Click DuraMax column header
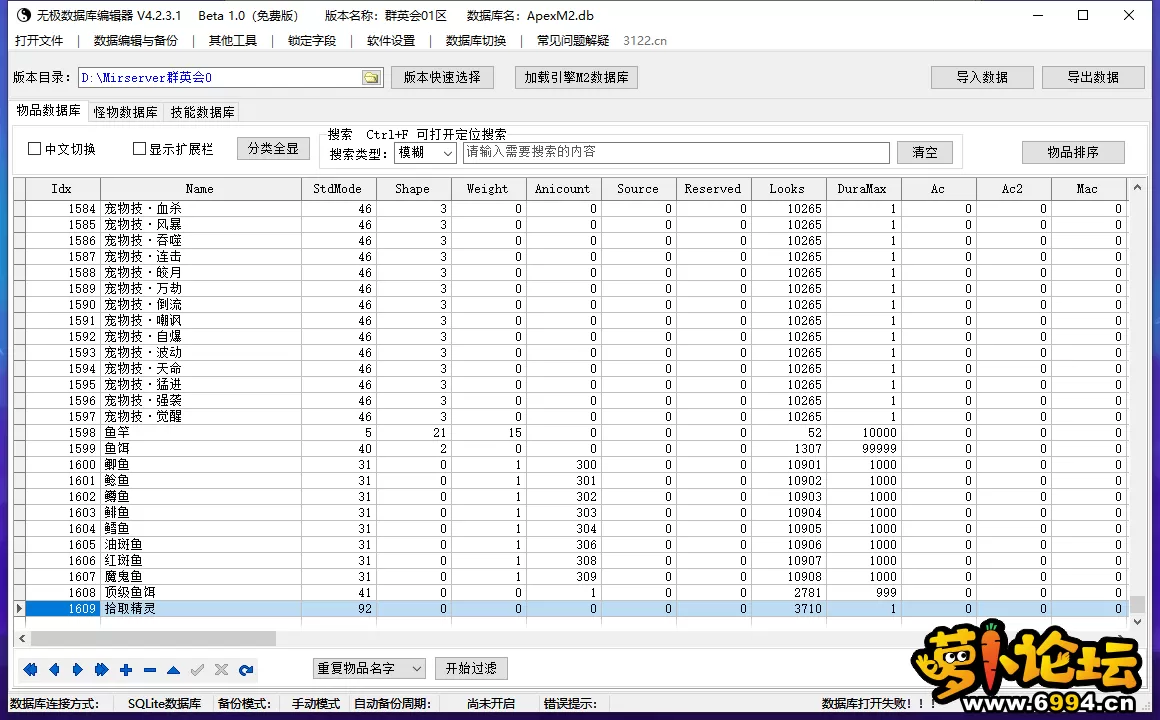Screen dimensions: 1160x720 point(863,189)
